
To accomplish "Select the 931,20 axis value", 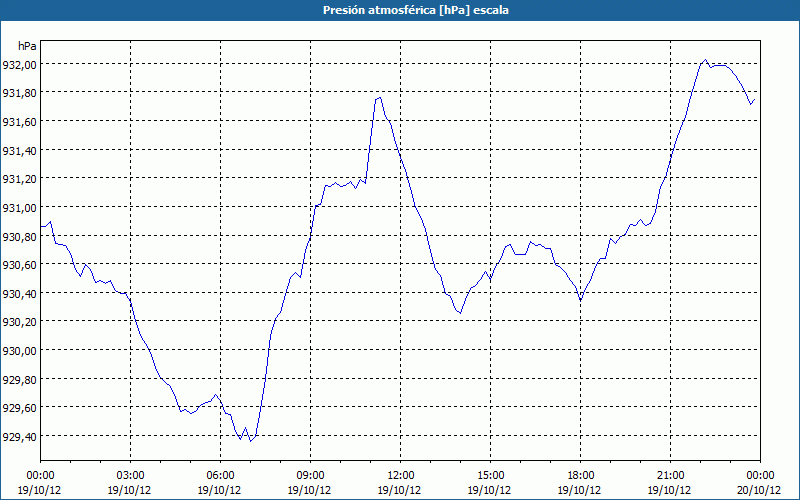I will pos(19,179).
